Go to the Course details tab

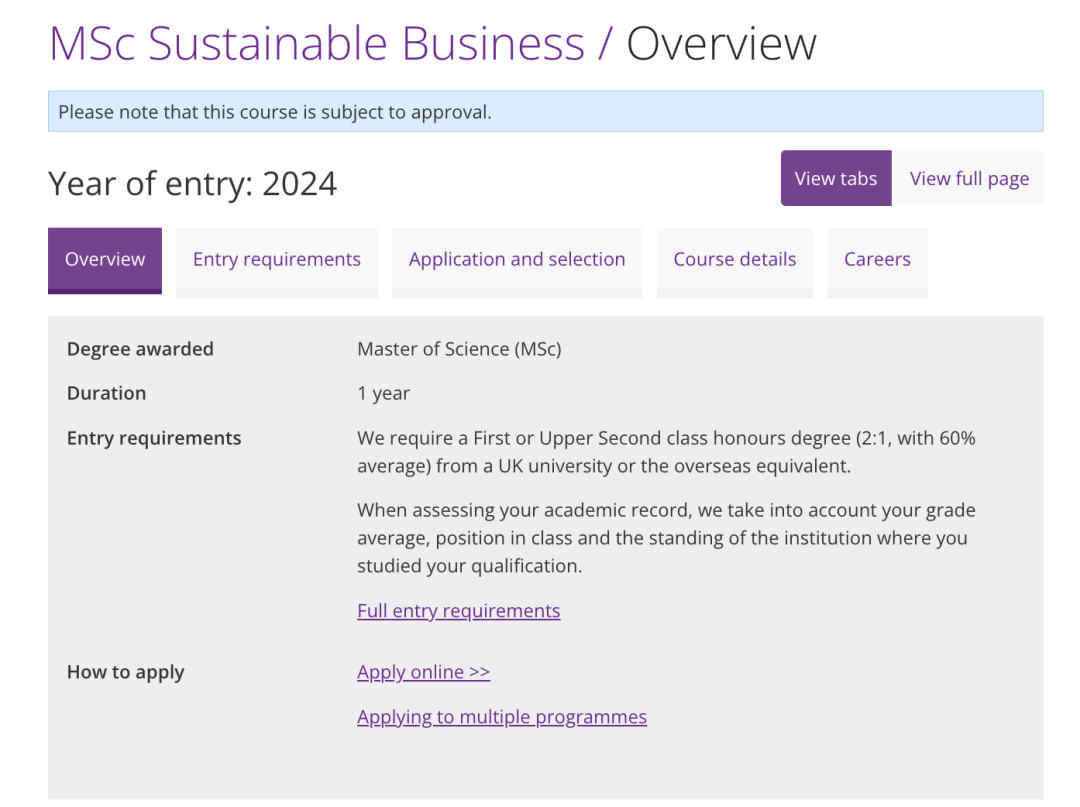[734, 259]
